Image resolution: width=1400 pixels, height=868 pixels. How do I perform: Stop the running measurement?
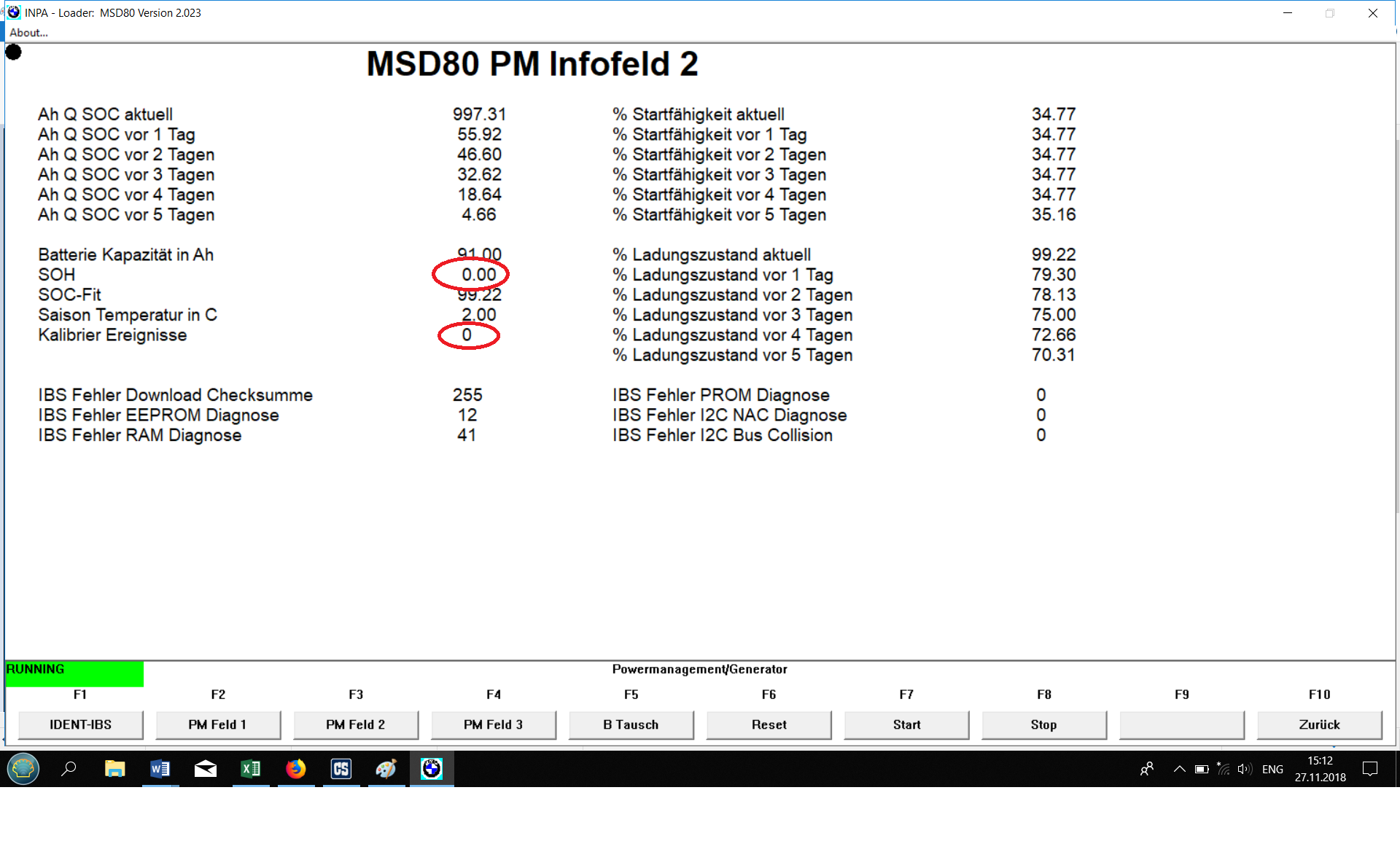1043,724
